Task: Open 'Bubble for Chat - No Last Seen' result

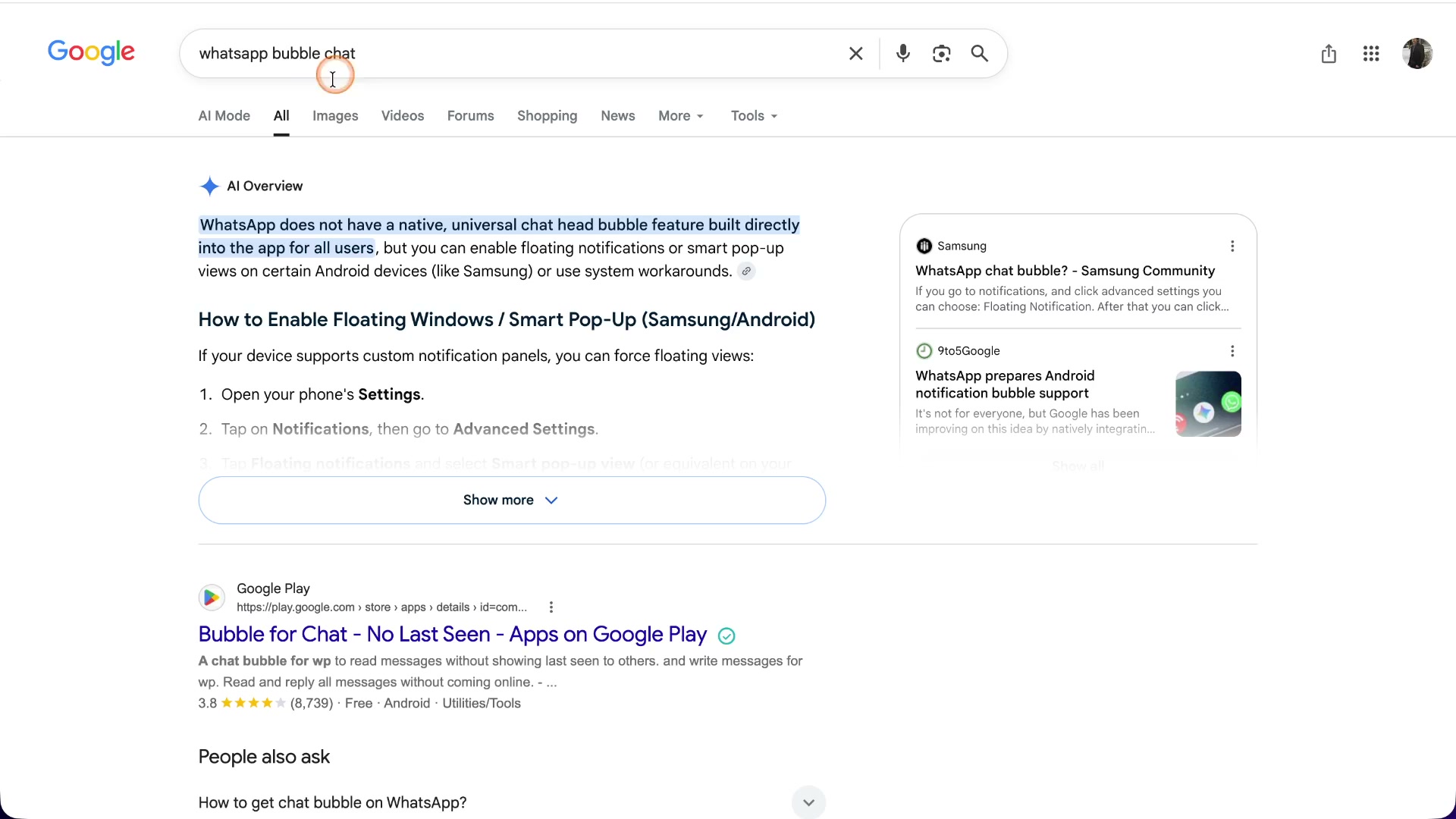Action: (x=453, y=635)
